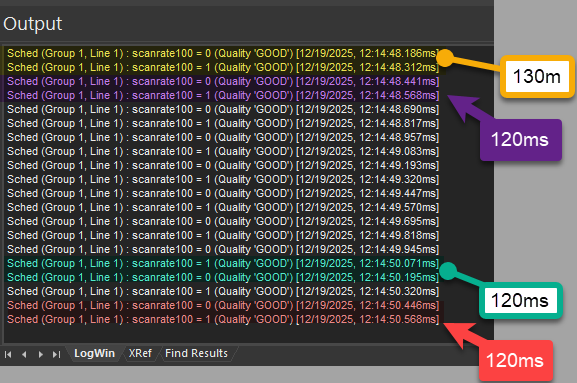Select log line with timestamp 12:14:50.195ms
The height and width of the screenshot is (383, 577).
tap(223, 277)
